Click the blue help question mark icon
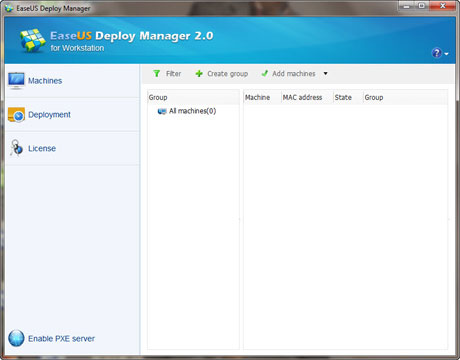Image resolution: width=460 pixels, height=360 pixels. tap(437, 53)
